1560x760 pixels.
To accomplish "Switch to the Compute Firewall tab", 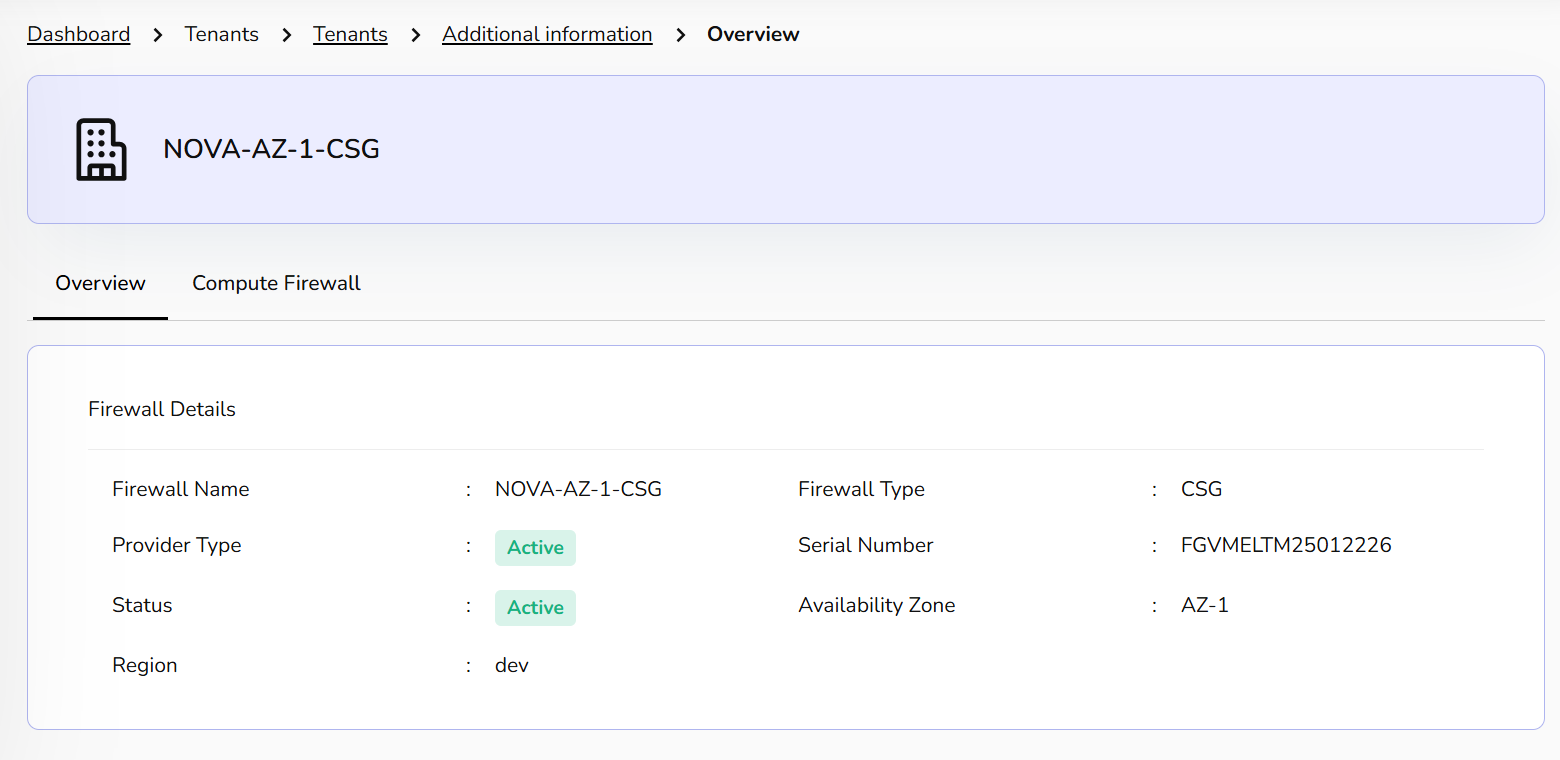I will 276,283.
